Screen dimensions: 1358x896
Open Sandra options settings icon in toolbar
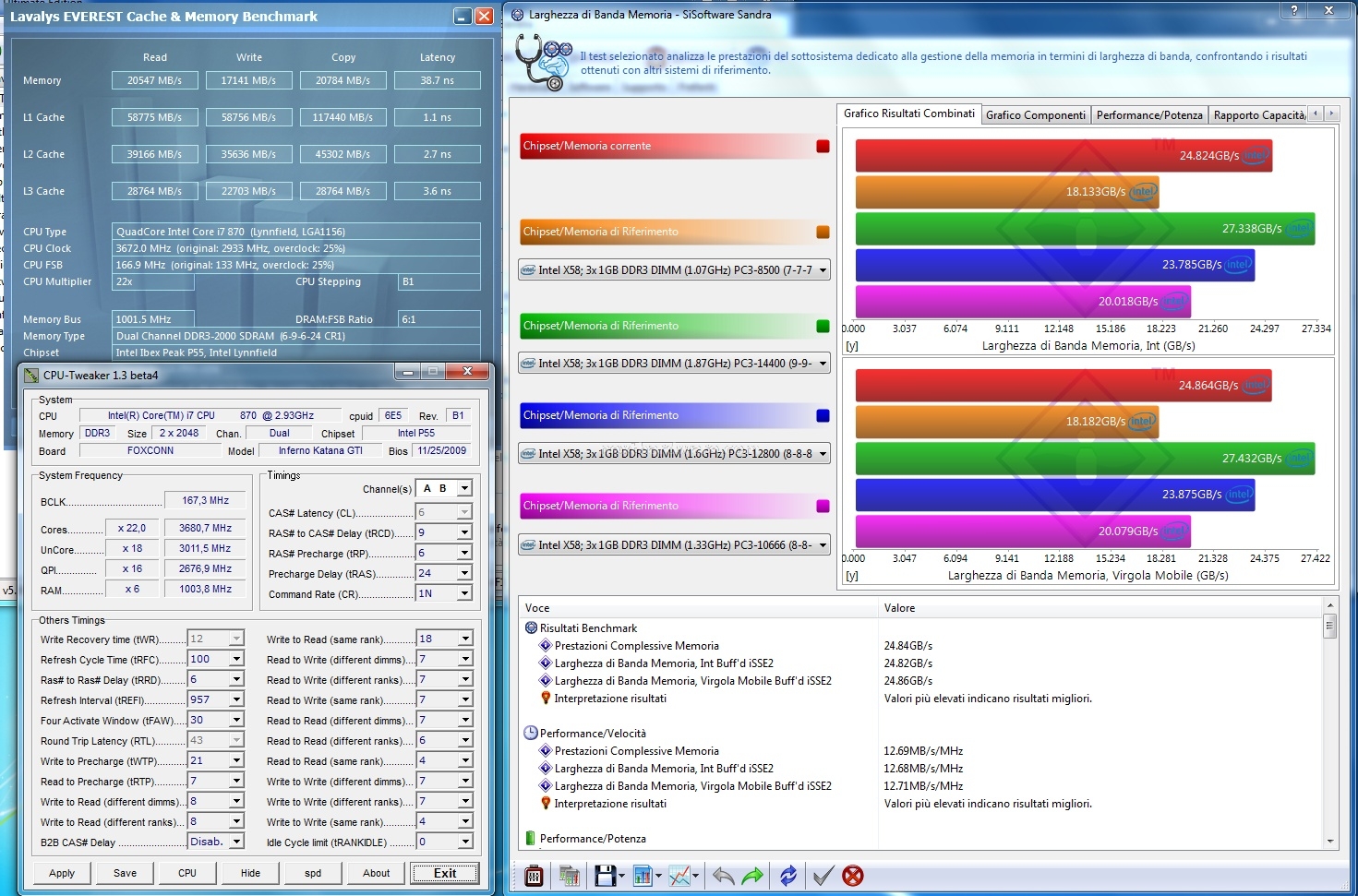click(x=534, y=876)
